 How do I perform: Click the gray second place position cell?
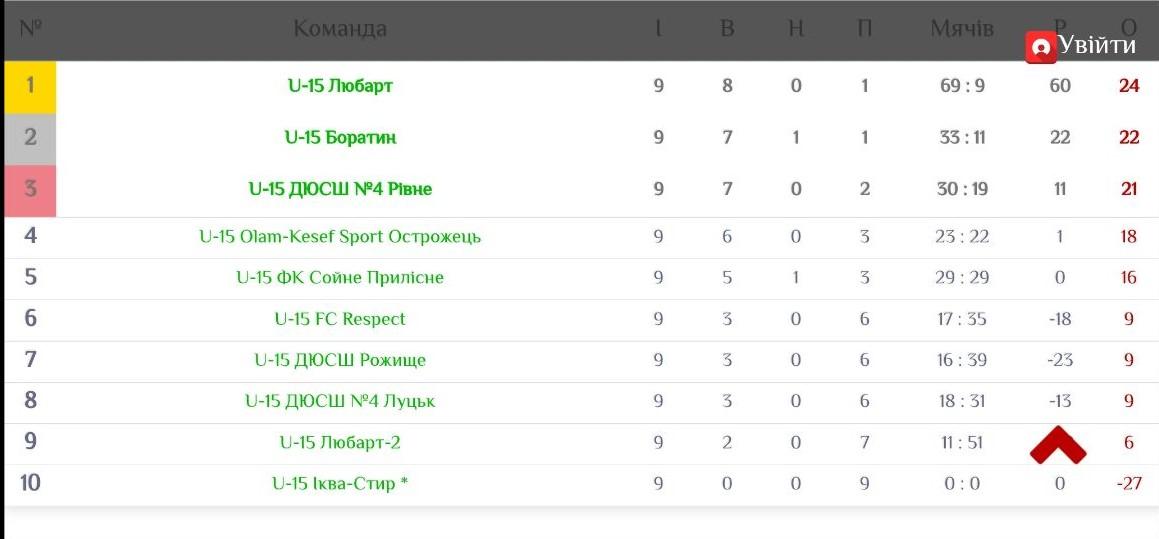(30, 137)
